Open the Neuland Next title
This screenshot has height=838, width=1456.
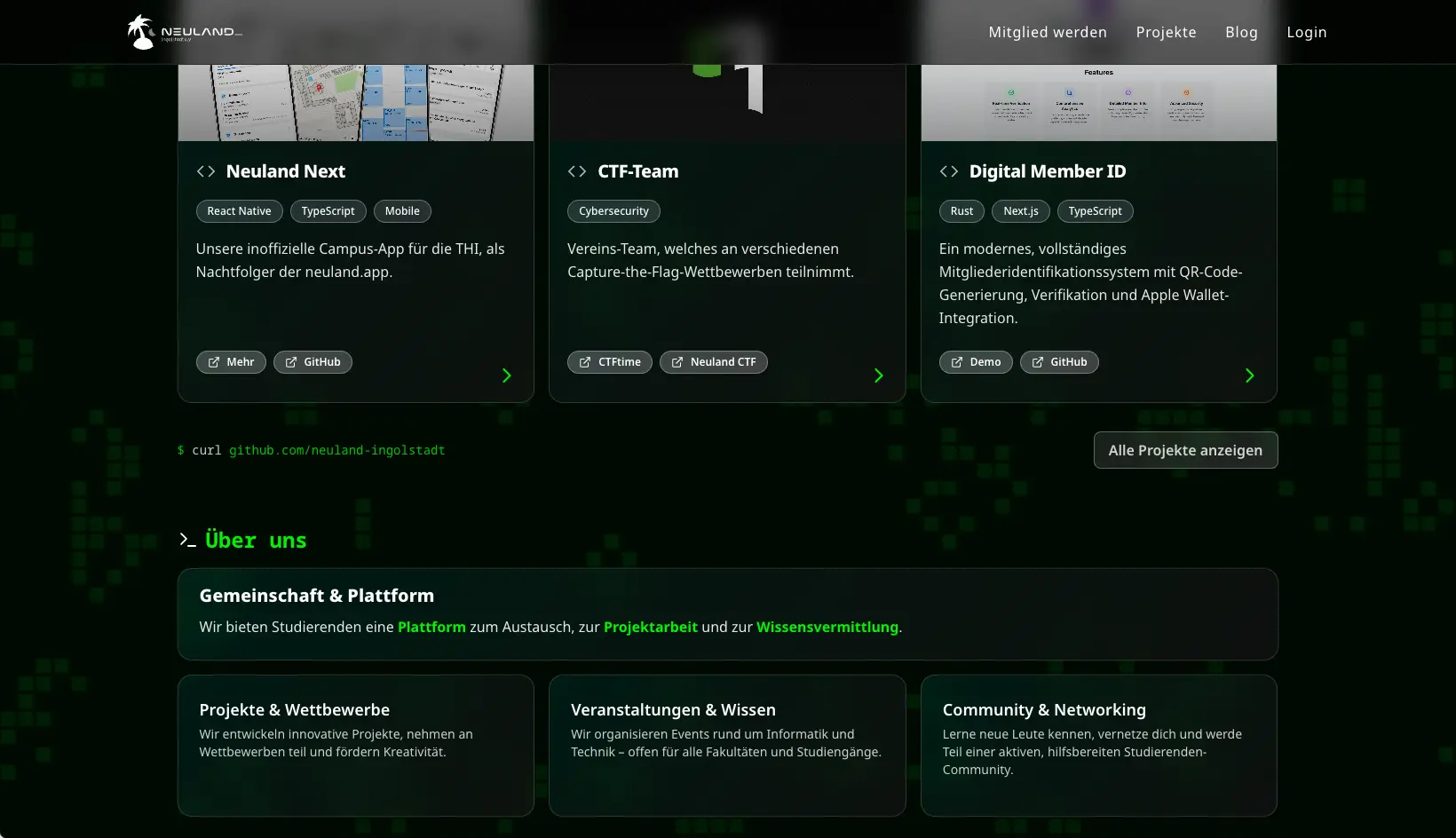tap(286, 171)
